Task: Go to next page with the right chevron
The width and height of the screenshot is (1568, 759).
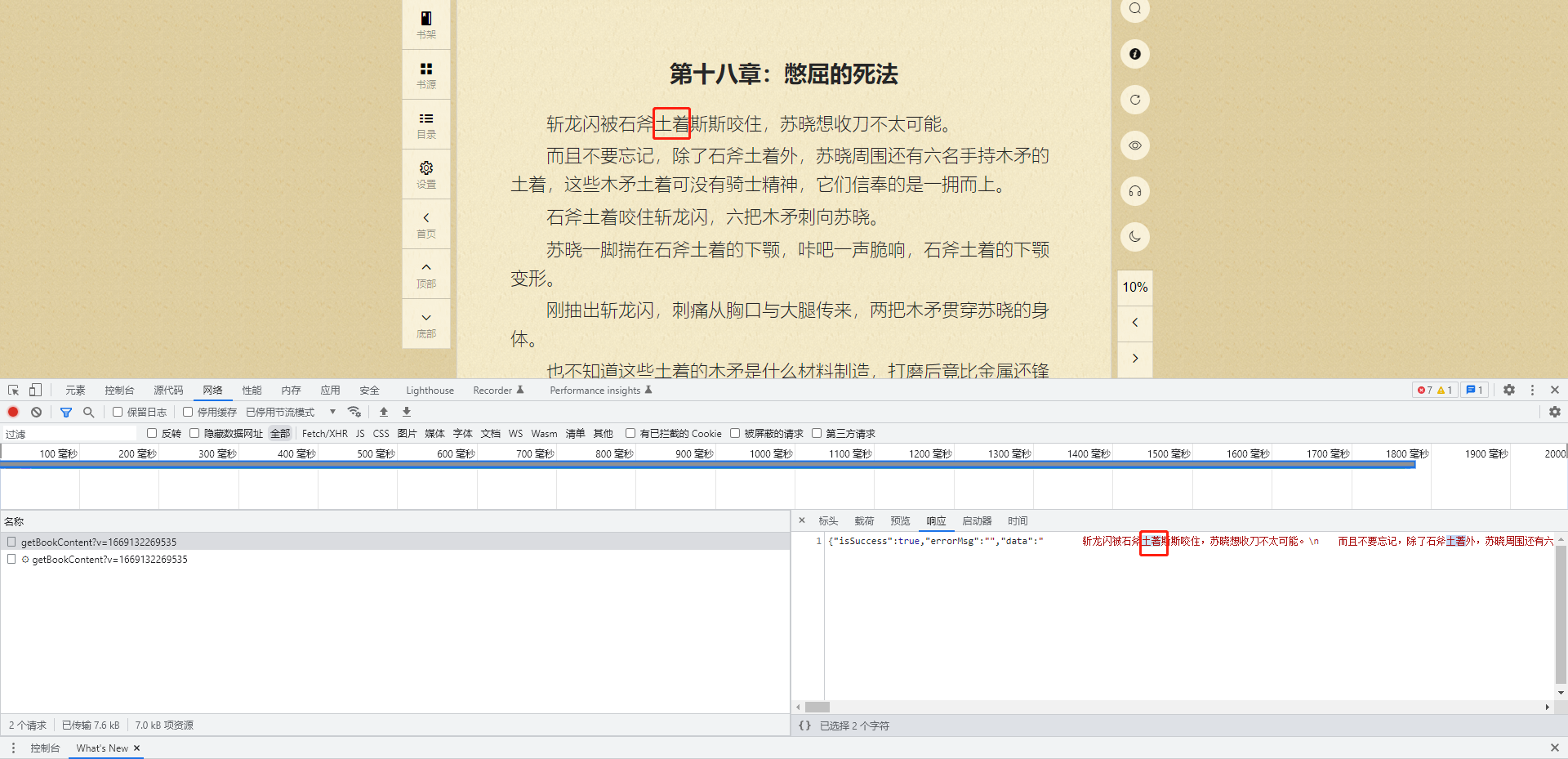Action: 1134,358
